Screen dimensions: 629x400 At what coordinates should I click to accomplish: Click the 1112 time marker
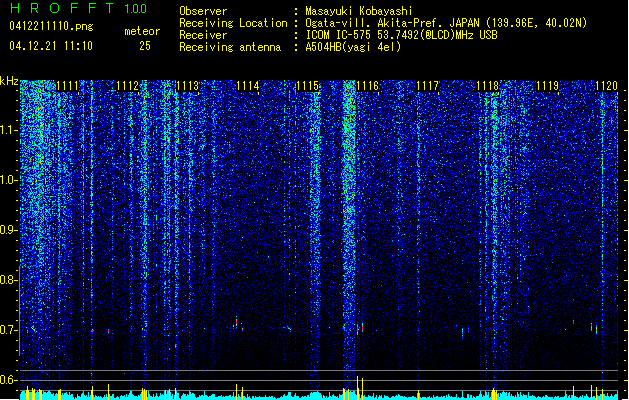click(128, 86)
